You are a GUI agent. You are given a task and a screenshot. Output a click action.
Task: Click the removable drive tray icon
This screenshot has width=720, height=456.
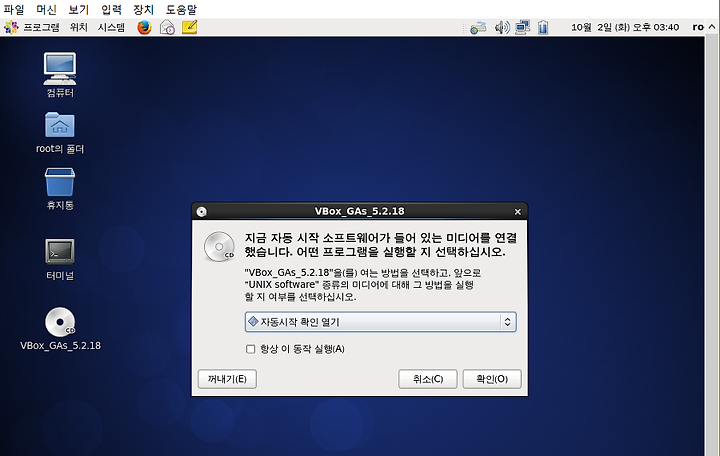click(478, 28)
